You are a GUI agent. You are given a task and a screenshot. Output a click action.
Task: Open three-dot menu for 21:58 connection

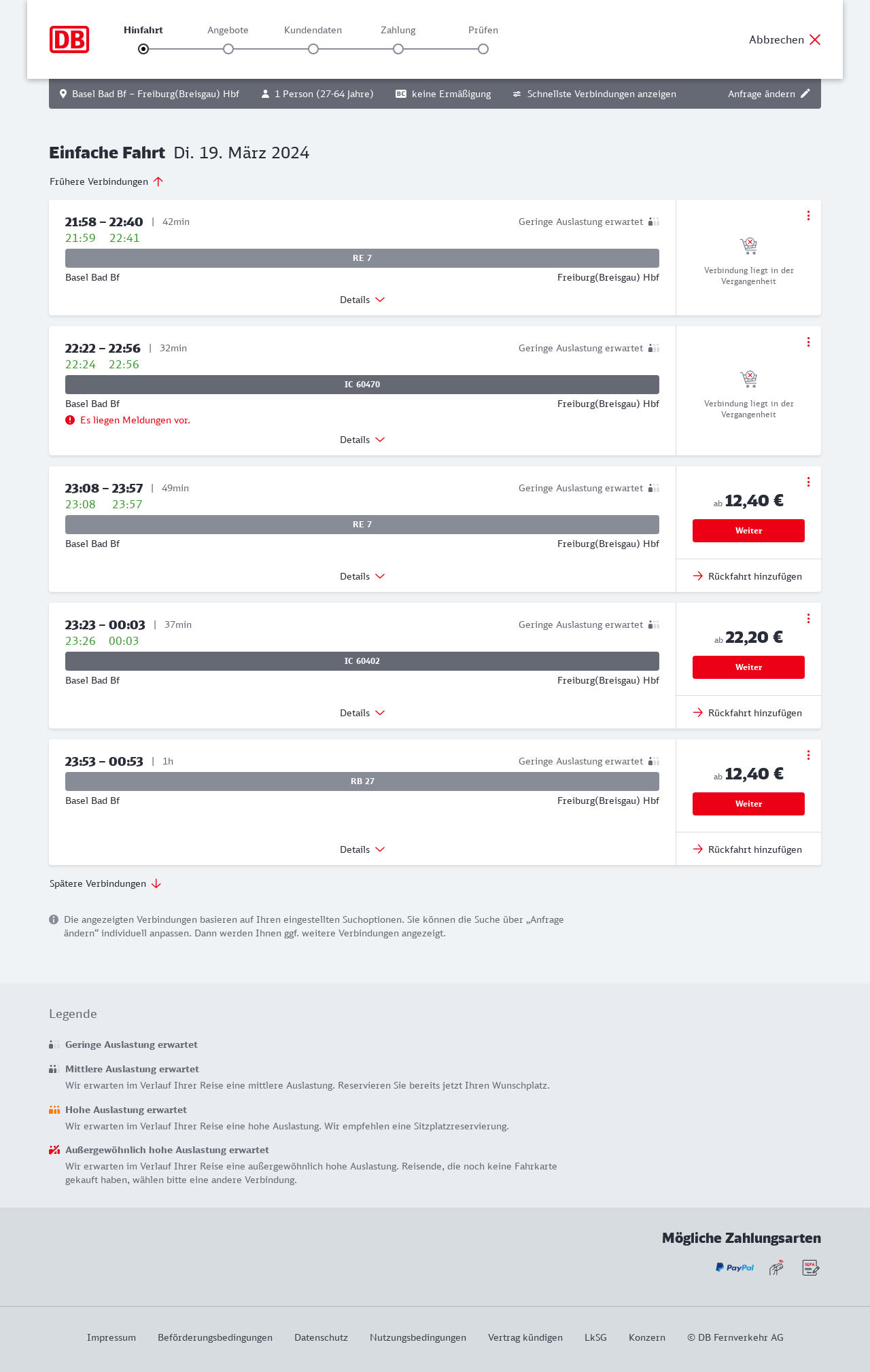[808, 215]
